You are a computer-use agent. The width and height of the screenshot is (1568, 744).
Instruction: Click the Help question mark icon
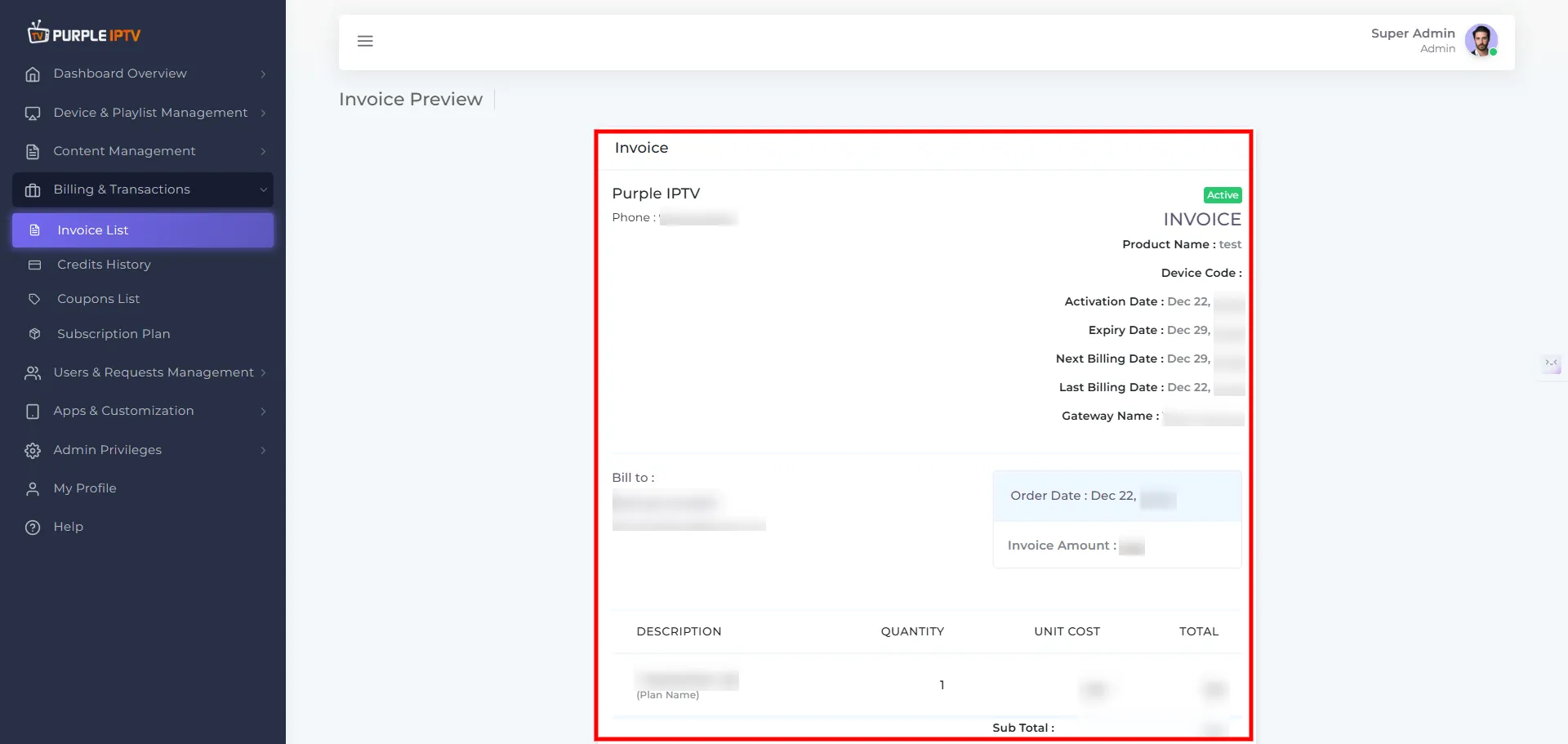pos(33,528)
